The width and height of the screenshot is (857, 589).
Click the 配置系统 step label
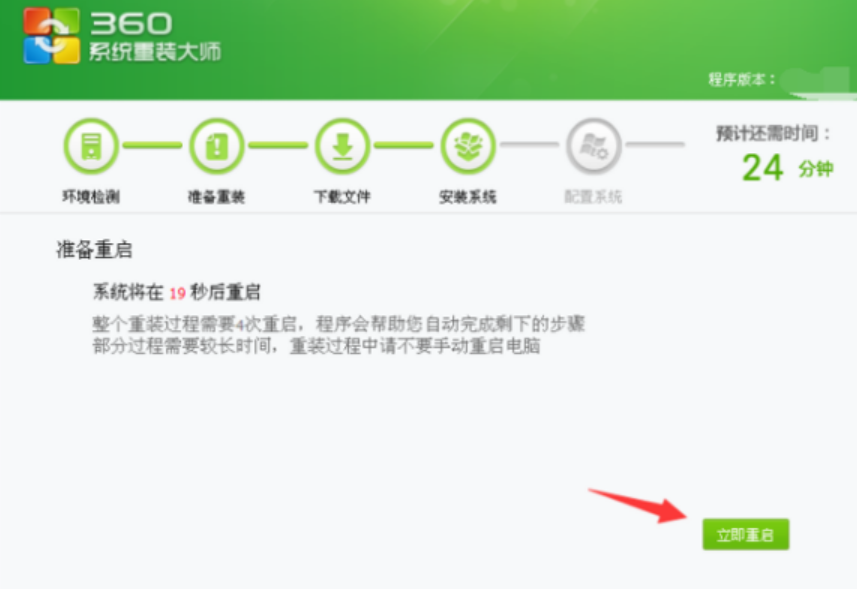594,197
